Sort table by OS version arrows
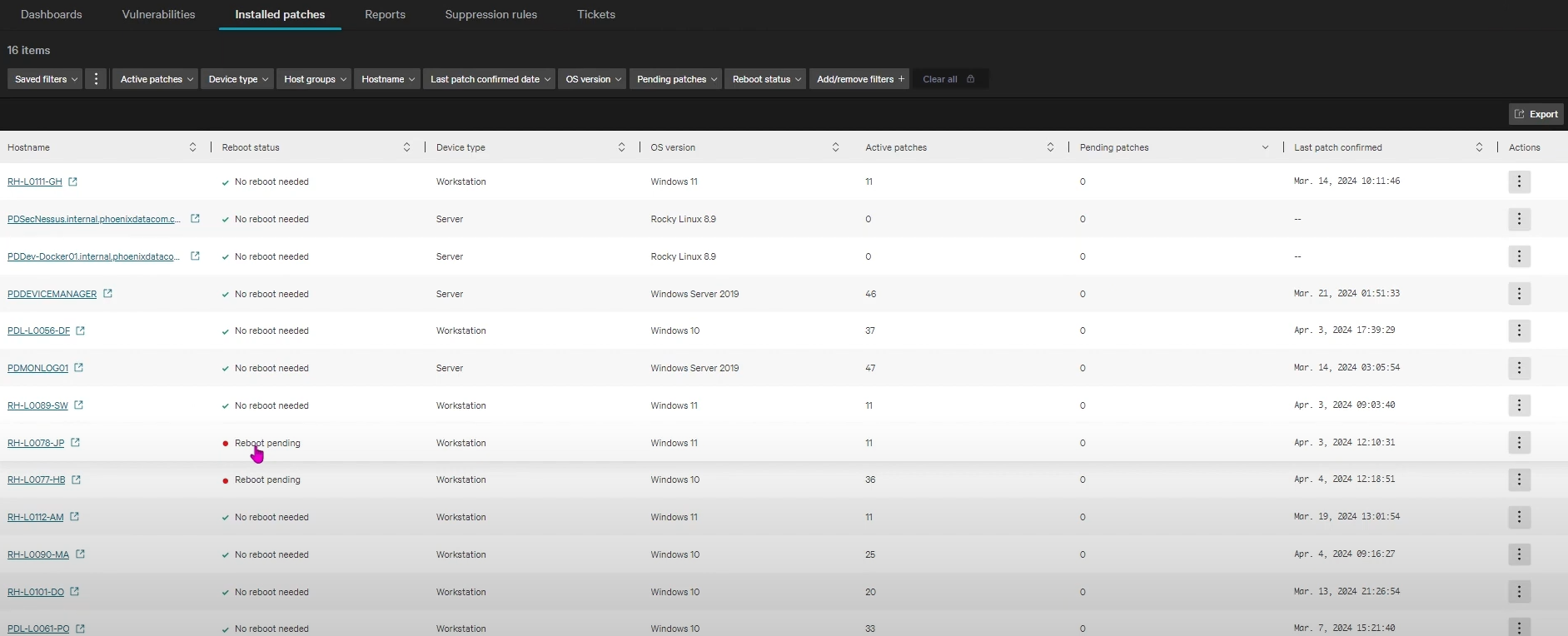 835,147
